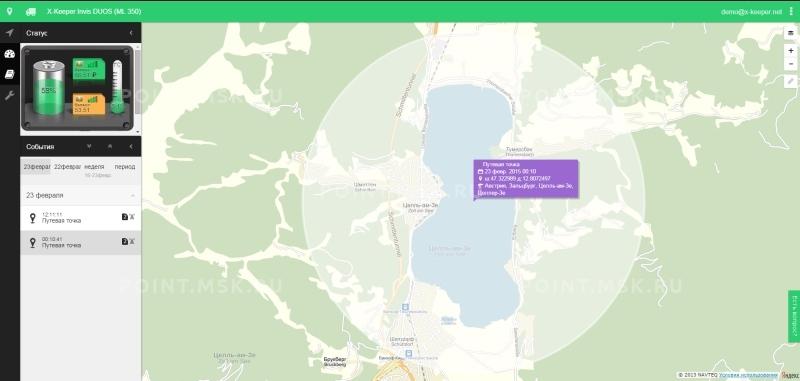Image resolution: width=800 pixels, height=381 pixels.
Task: Open the journal book sidebar icon
Action: click(9, 74)
